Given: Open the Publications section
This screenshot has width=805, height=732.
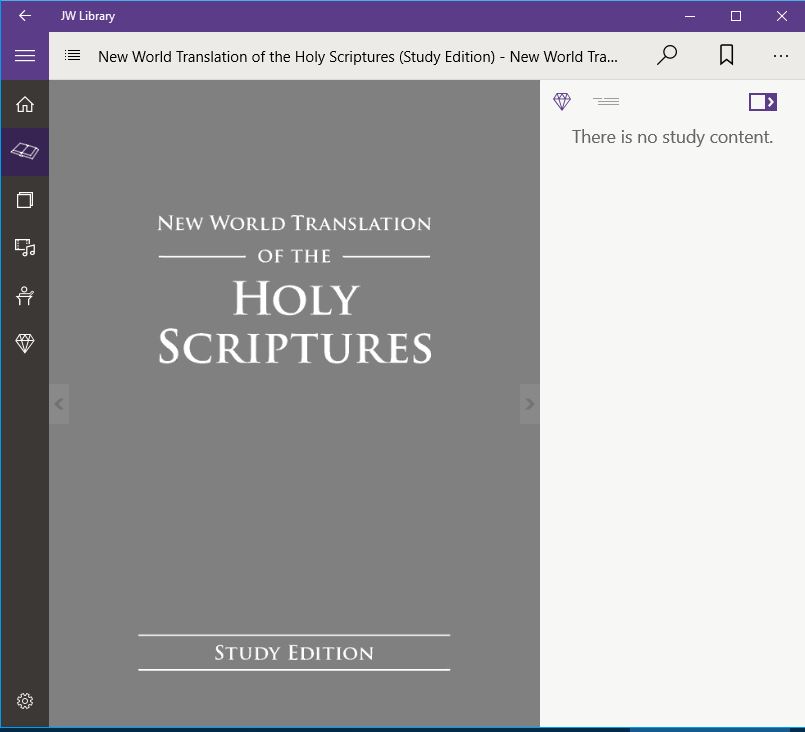Looking at the screenshot, I should point(24,199).
